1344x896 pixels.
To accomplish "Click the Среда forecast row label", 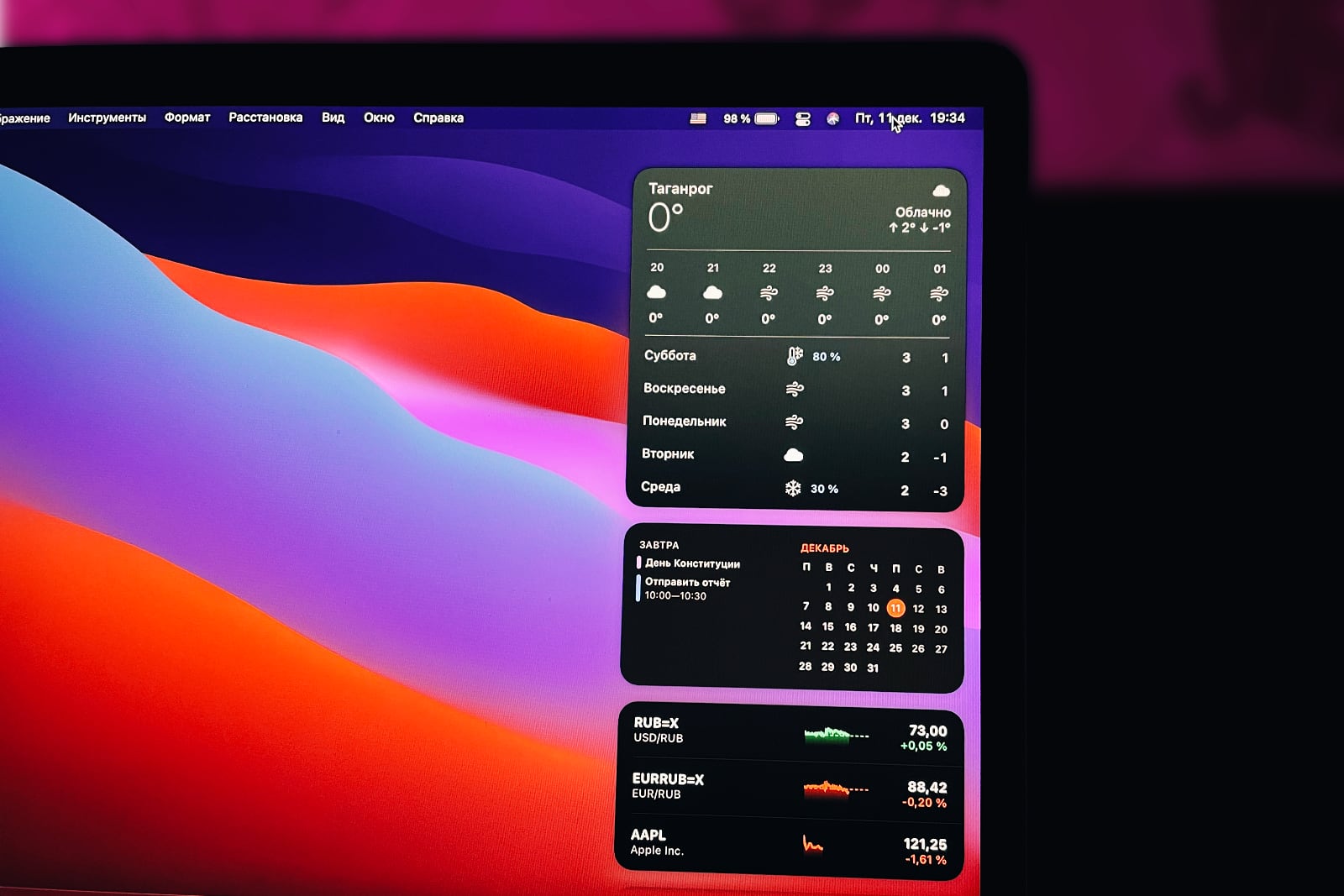I will click(660, 487).
